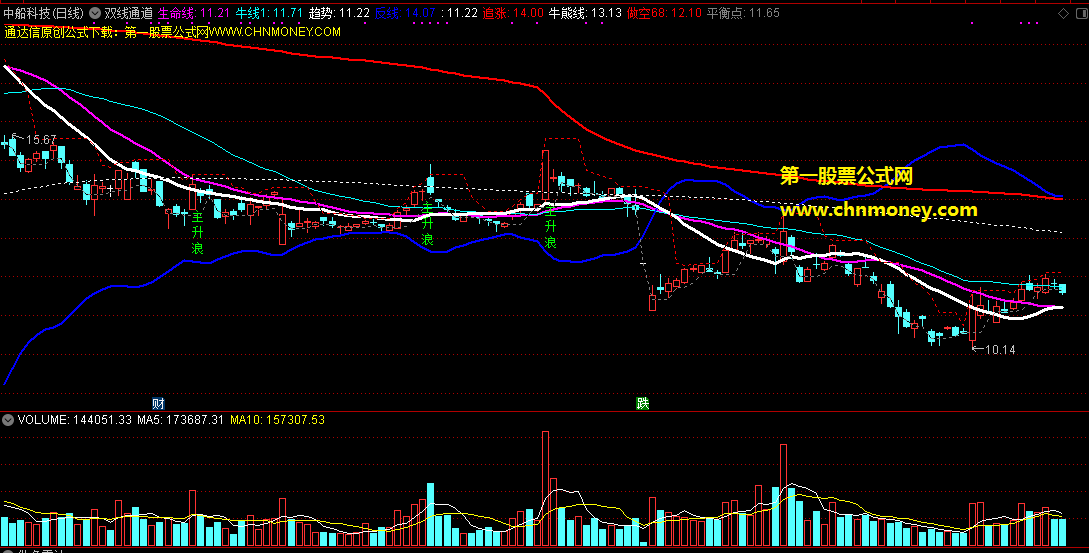Select the 生命线: 11.21 value

(194, 13)
